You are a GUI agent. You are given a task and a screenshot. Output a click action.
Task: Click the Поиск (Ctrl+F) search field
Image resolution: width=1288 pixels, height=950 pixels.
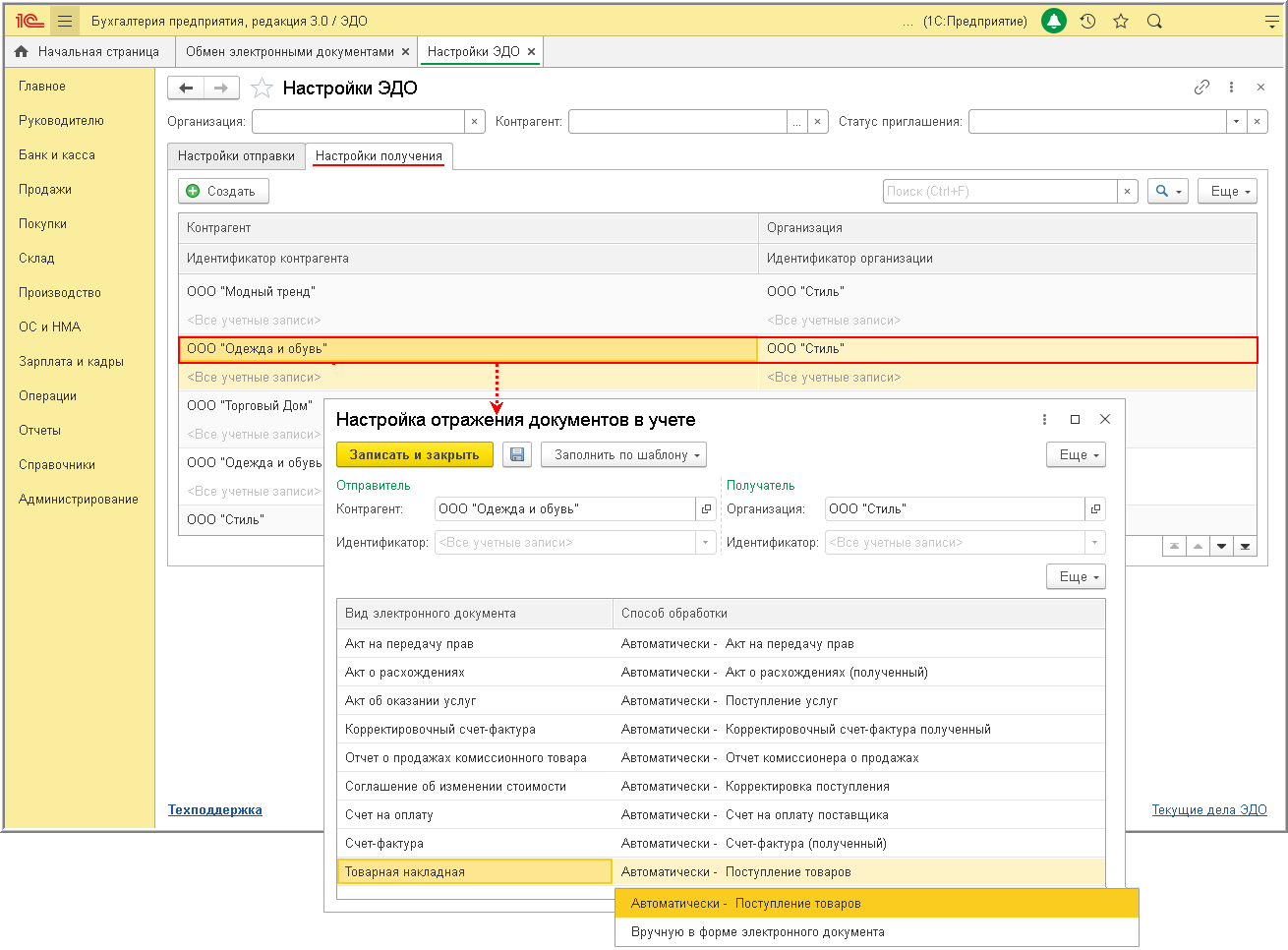coord(1000,192)
